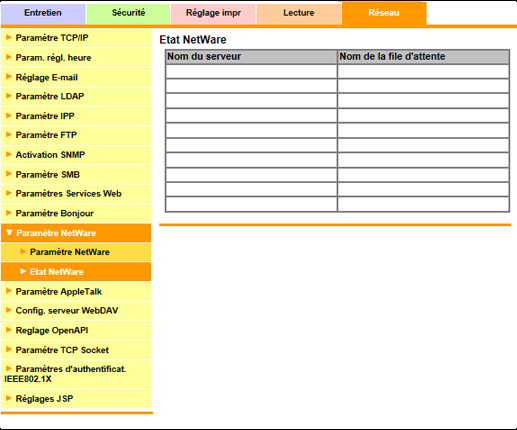
Task: Open Paramètre AppleTalk settings
Action: click(x=76, y=292)
